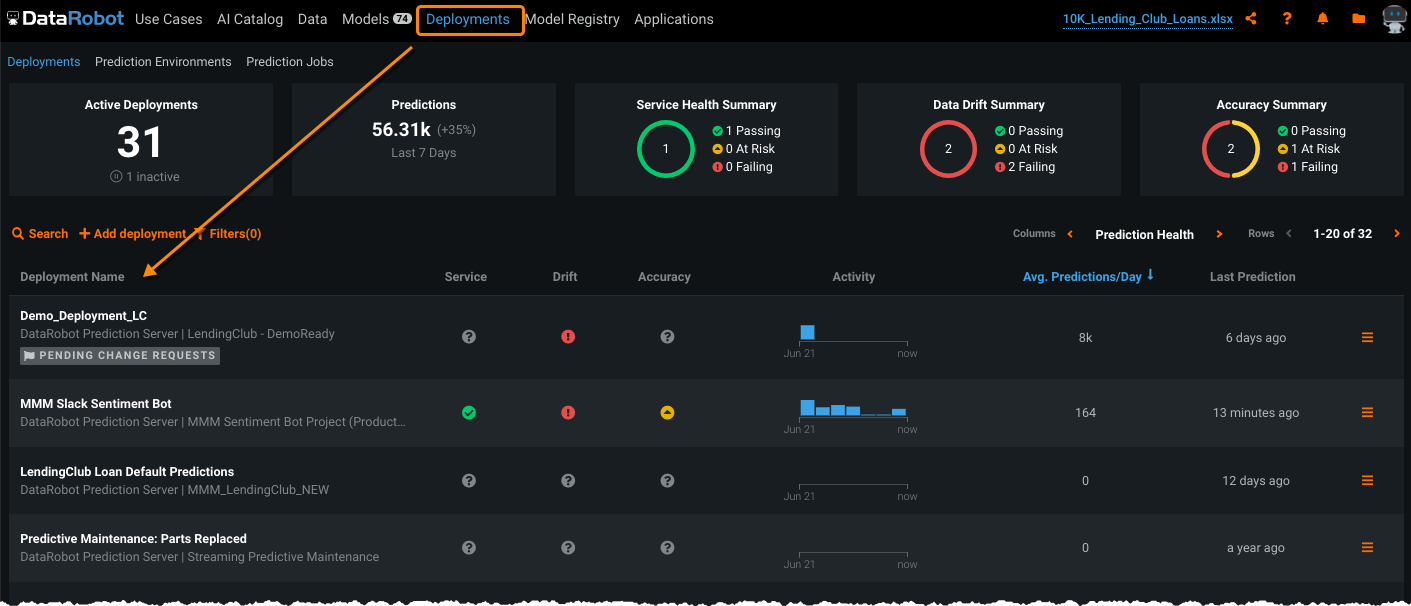The width and height of the screenshot is (1411, 606).
Task: Click Add deployment button
Action: point(133,234)
